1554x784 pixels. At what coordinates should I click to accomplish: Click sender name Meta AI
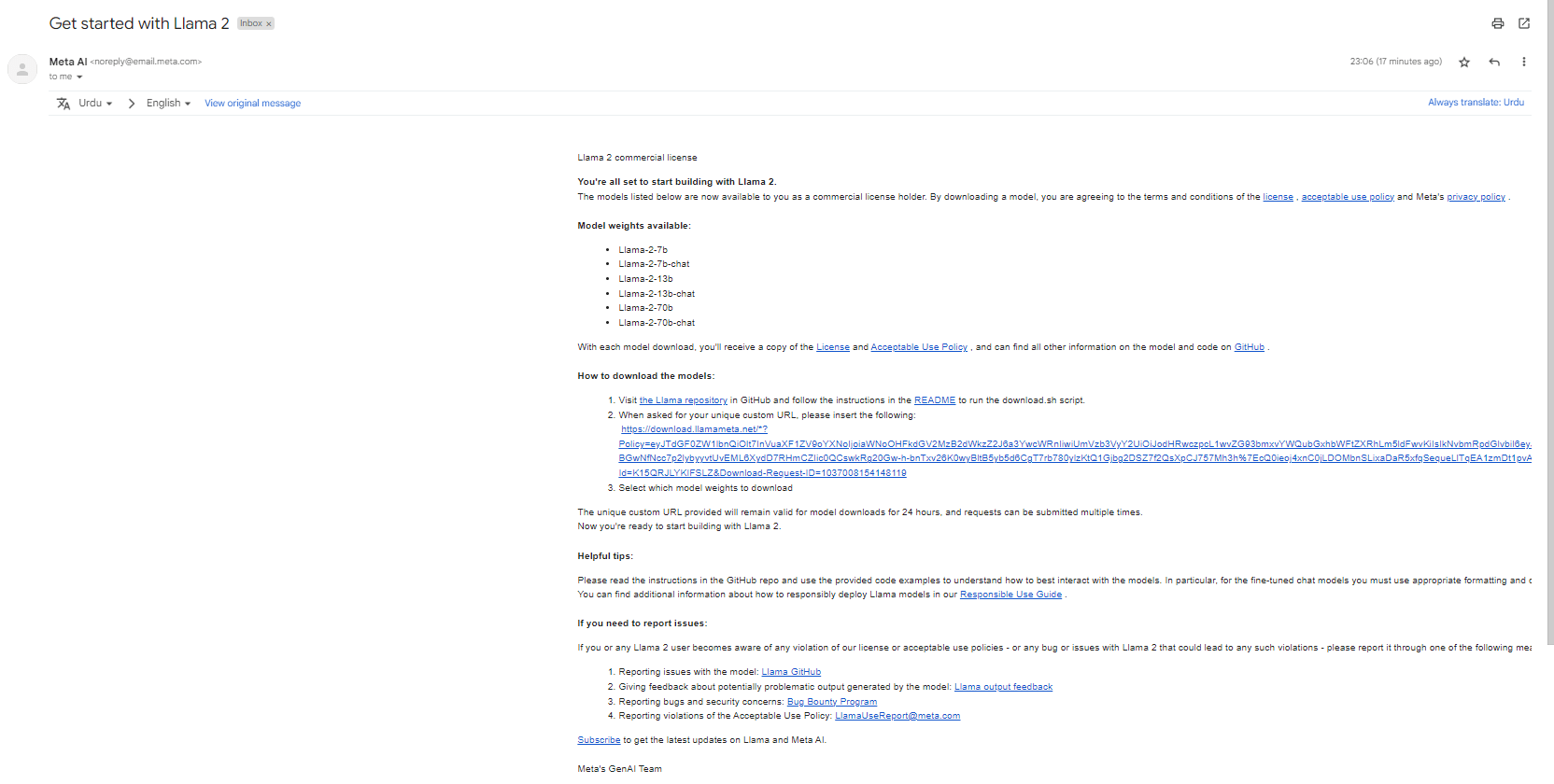[x=68, y=62]
